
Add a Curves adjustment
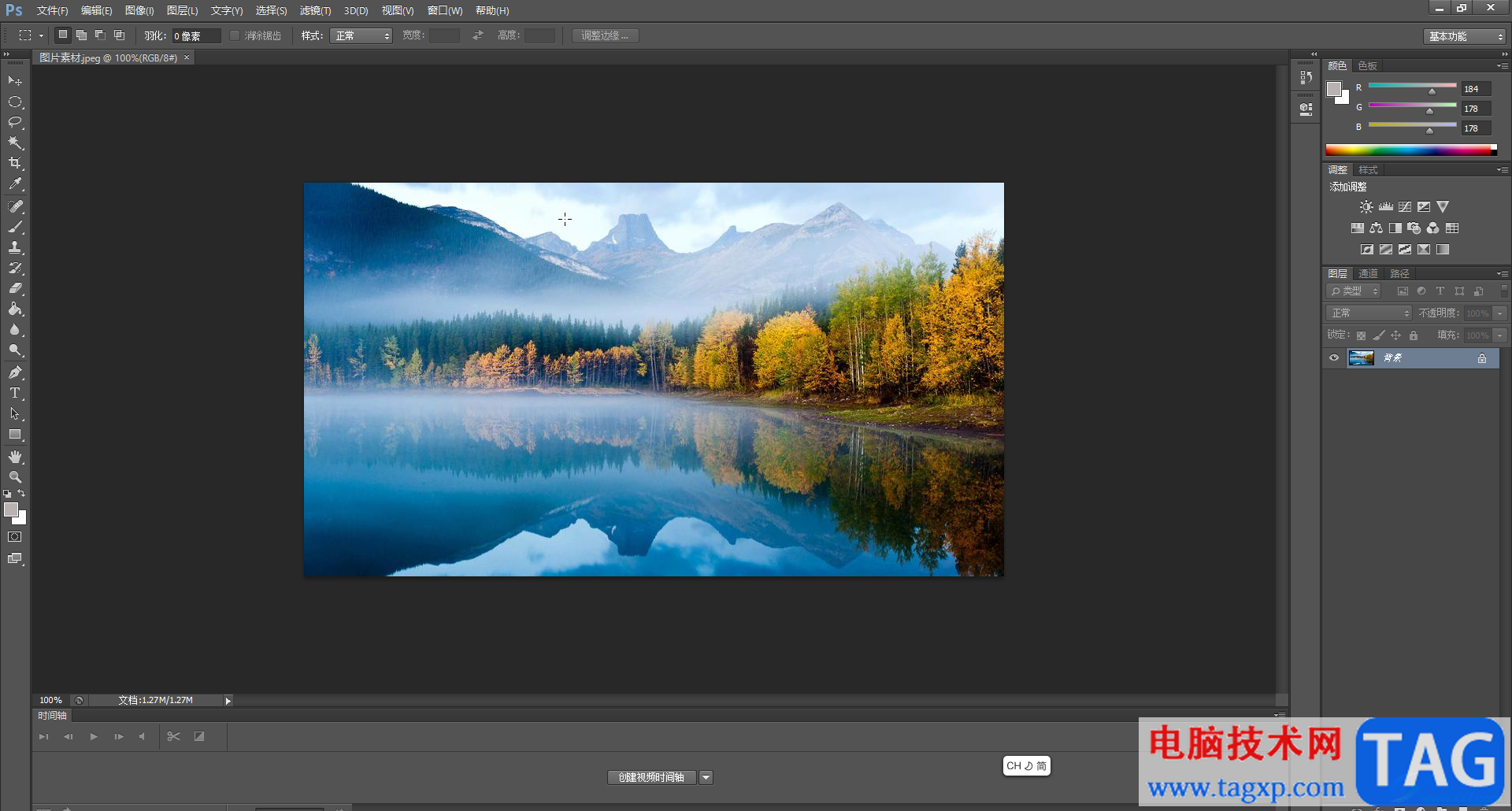click(1405, 207)
